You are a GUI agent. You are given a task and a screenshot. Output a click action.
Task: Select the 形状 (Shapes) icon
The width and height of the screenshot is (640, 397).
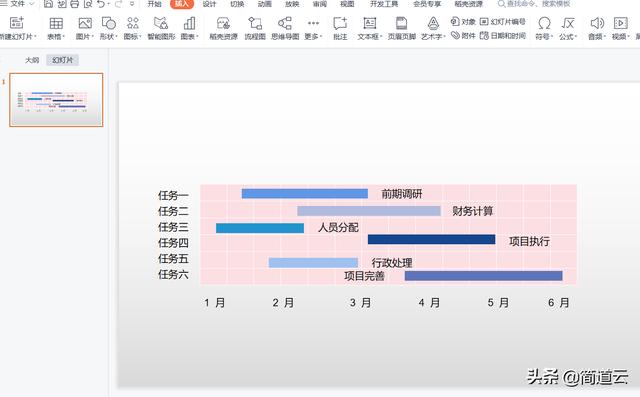click(x=109, y=23)
